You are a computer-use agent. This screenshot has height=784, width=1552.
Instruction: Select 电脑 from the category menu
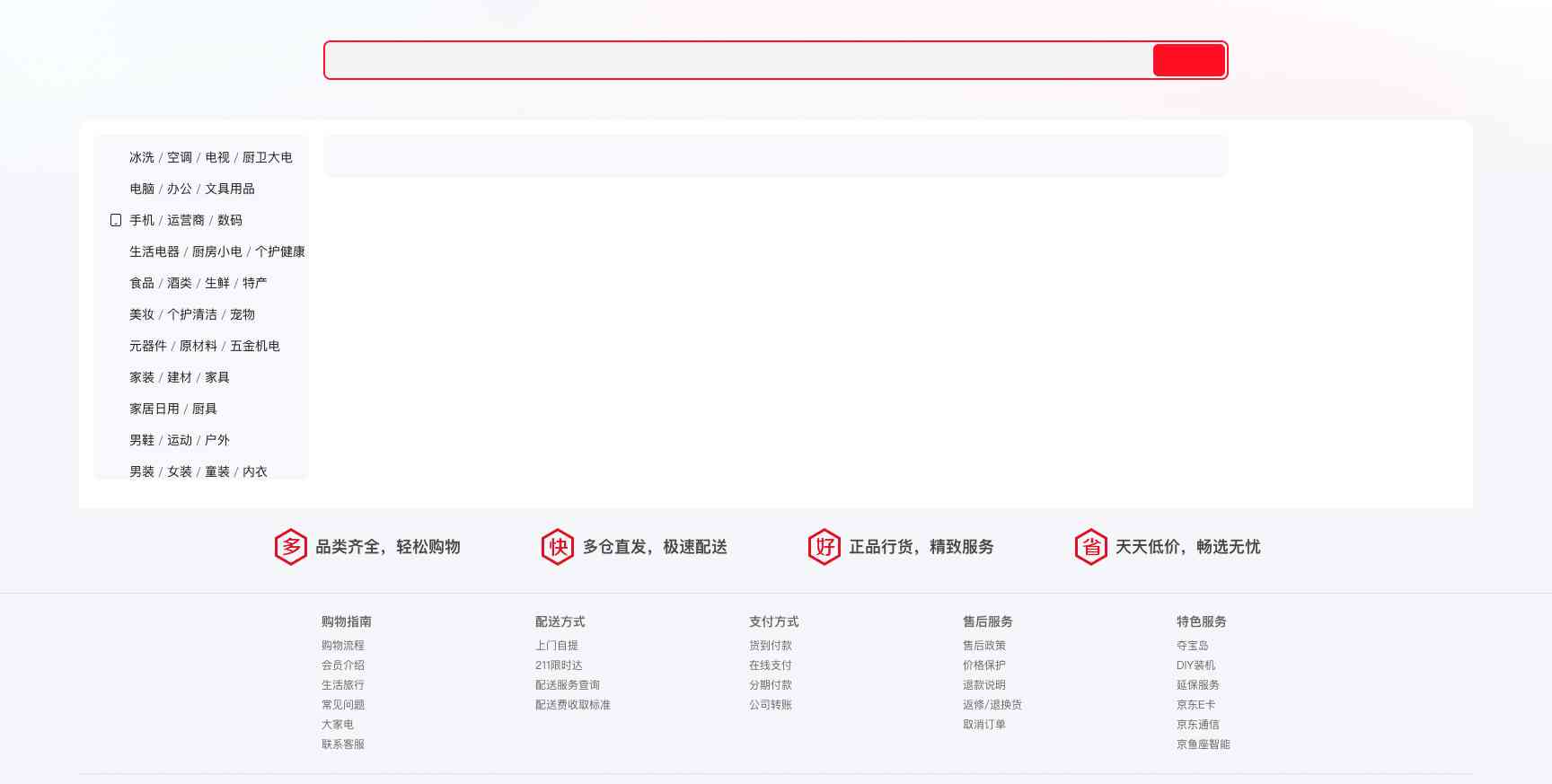[x=142, y=189]
